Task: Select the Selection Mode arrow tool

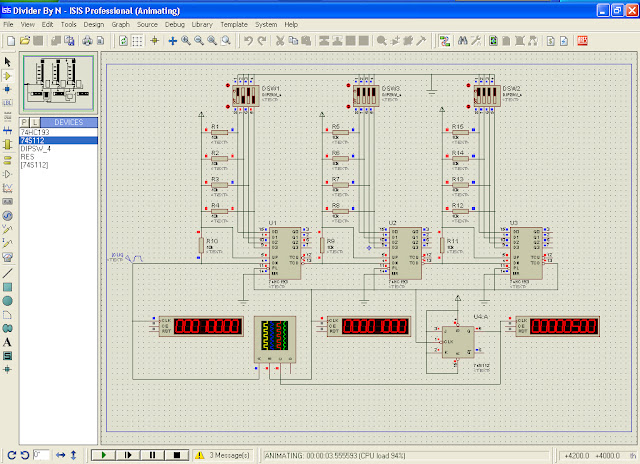Action: pyautogui.click(x=7, y=62)
